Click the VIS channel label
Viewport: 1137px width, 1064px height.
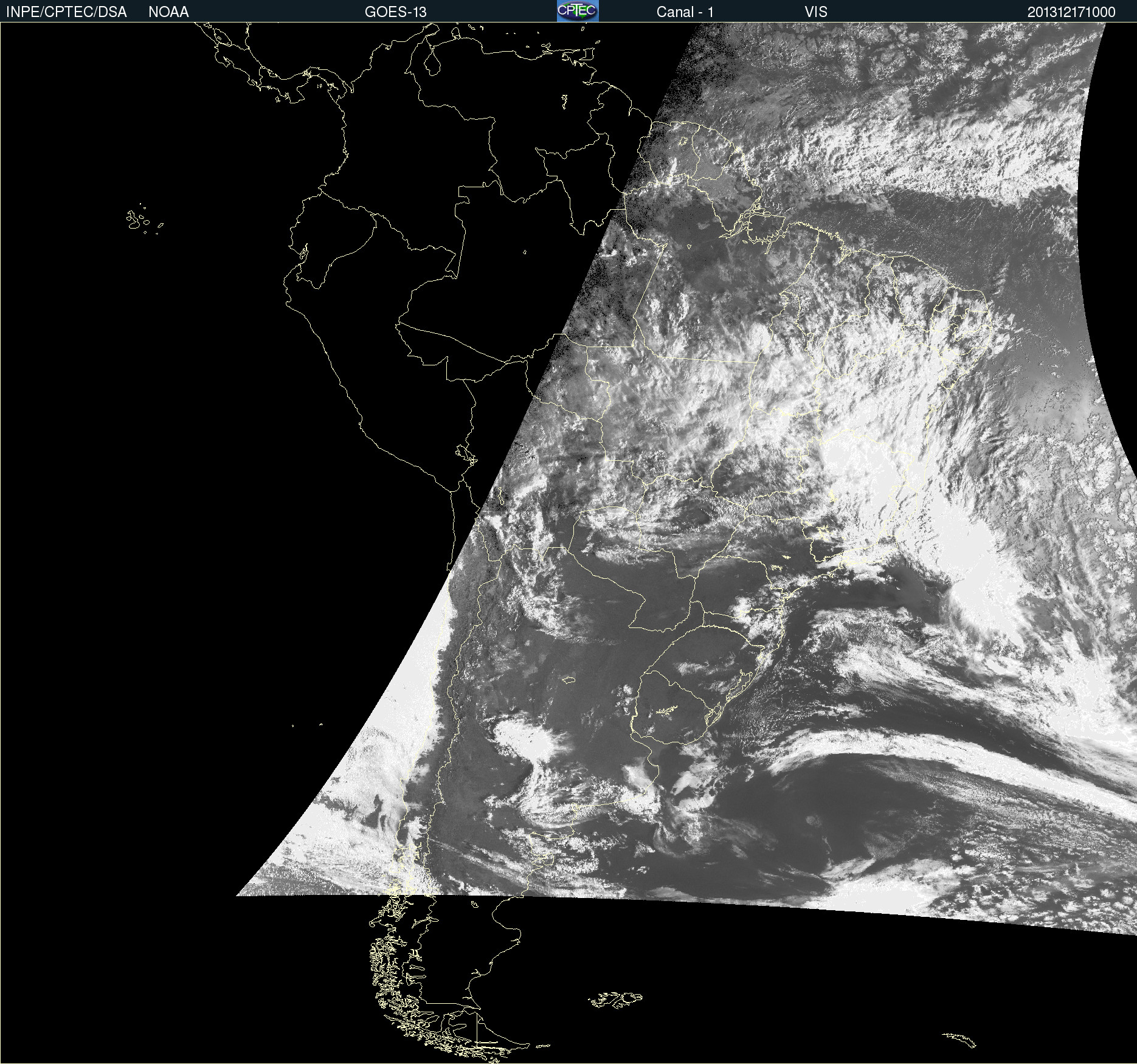tap(816, 12)
